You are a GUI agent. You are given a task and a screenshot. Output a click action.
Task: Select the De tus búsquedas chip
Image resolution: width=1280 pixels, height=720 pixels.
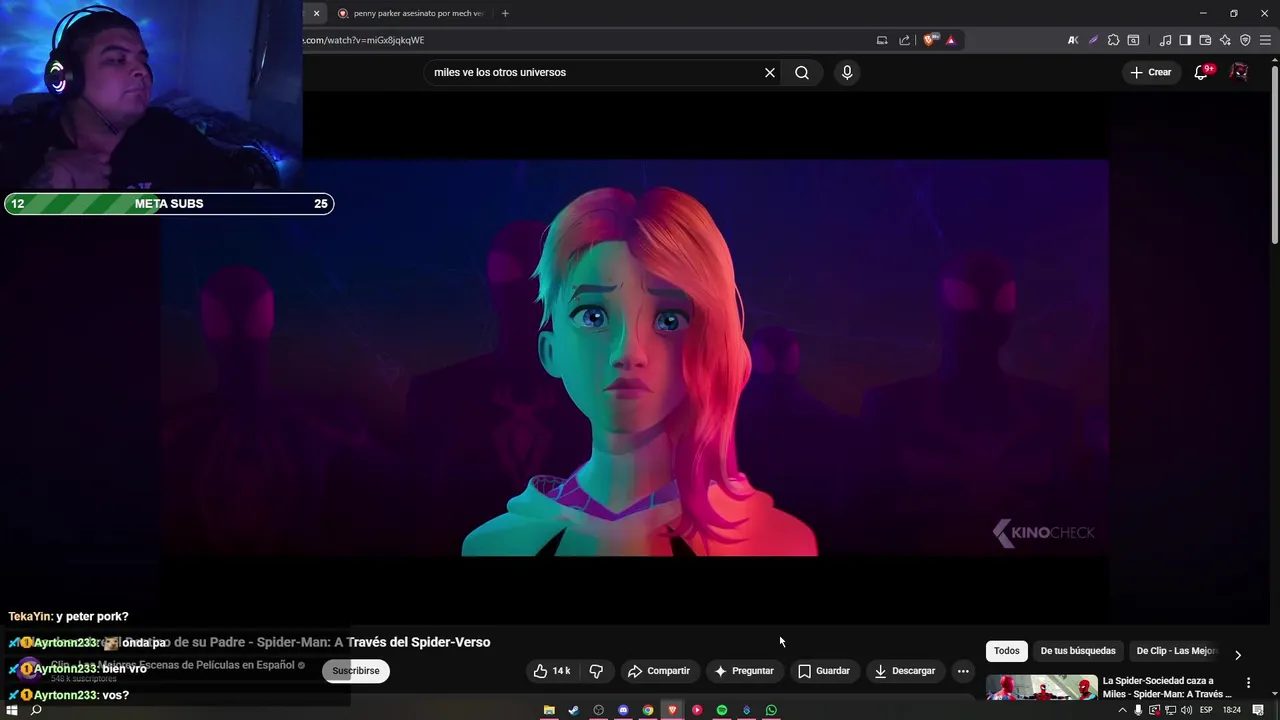(x=1078, y=651)
